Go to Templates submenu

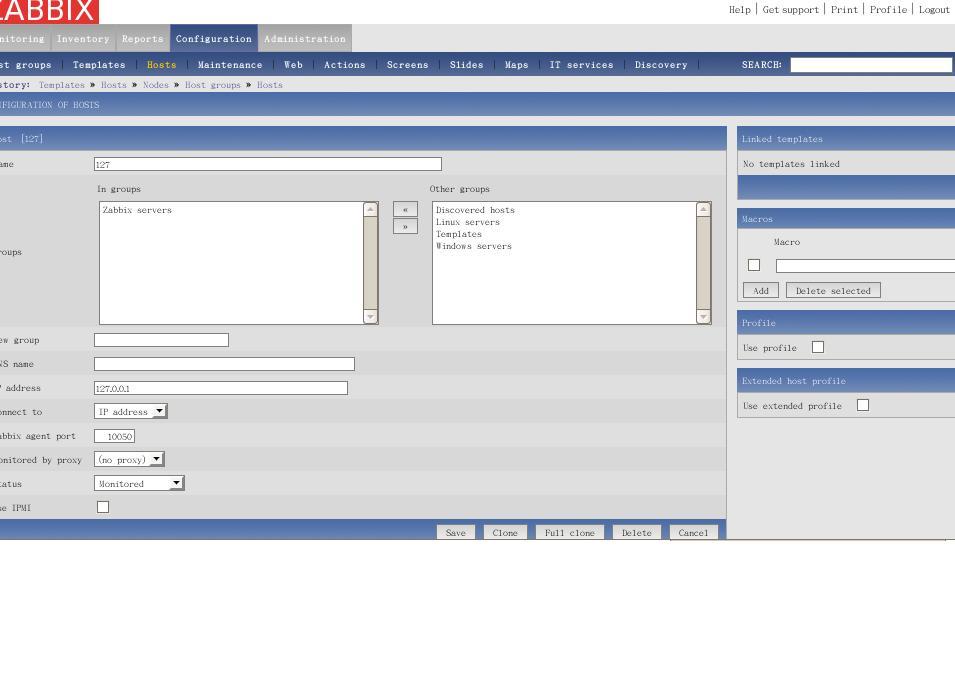[x=99, y=65]
